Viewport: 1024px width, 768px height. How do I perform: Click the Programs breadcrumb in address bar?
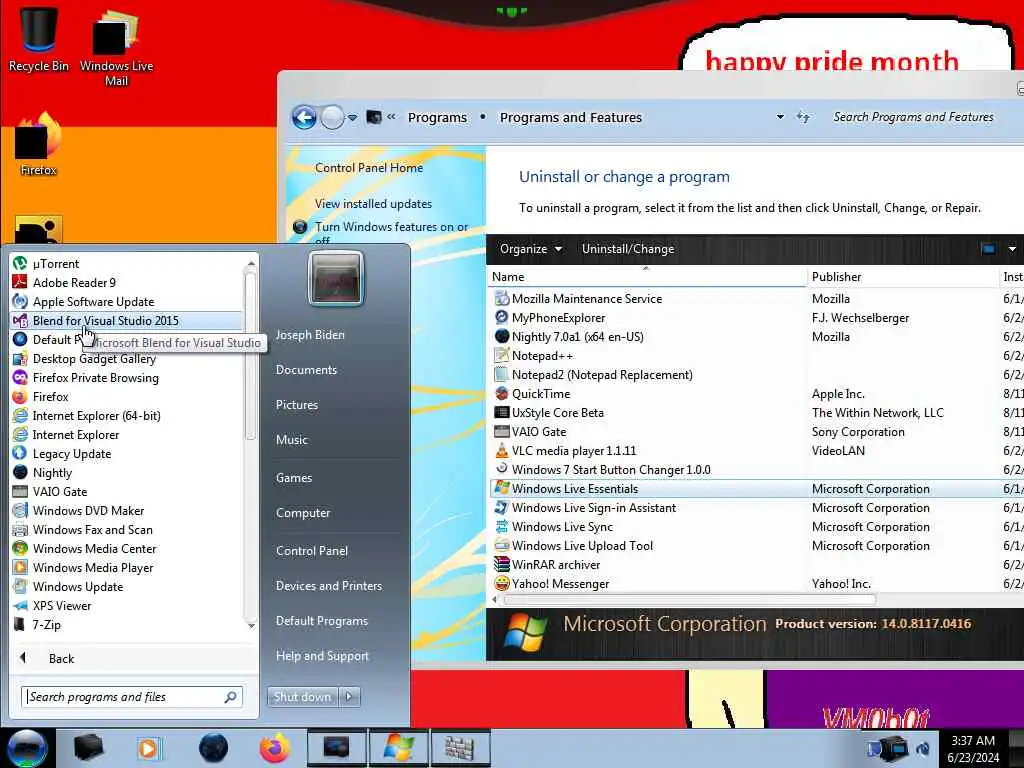point(438,118)
